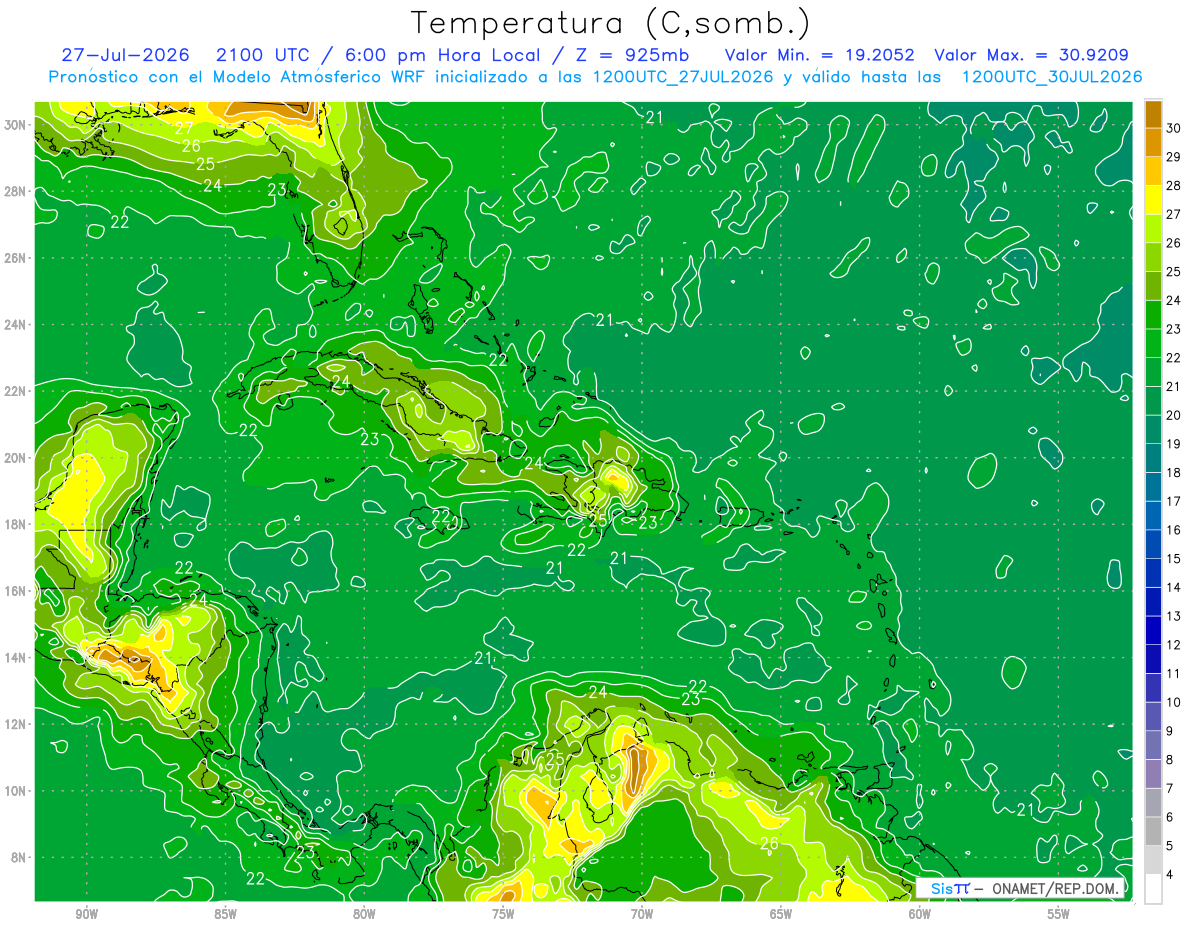Click the '24N' latitude axis label

17,325
